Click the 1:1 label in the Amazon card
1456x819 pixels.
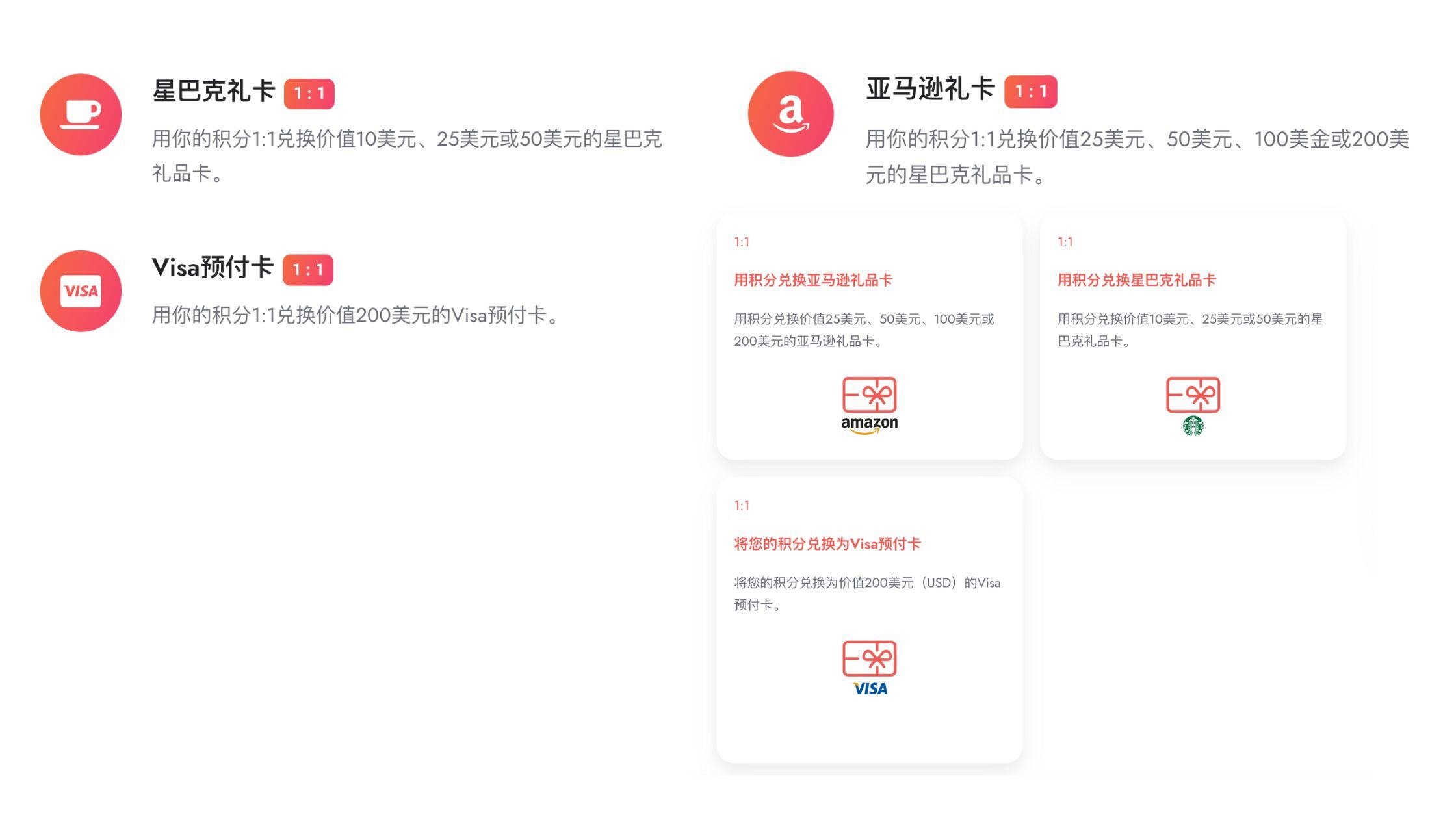pyautogui.click(x=742, y=242)
